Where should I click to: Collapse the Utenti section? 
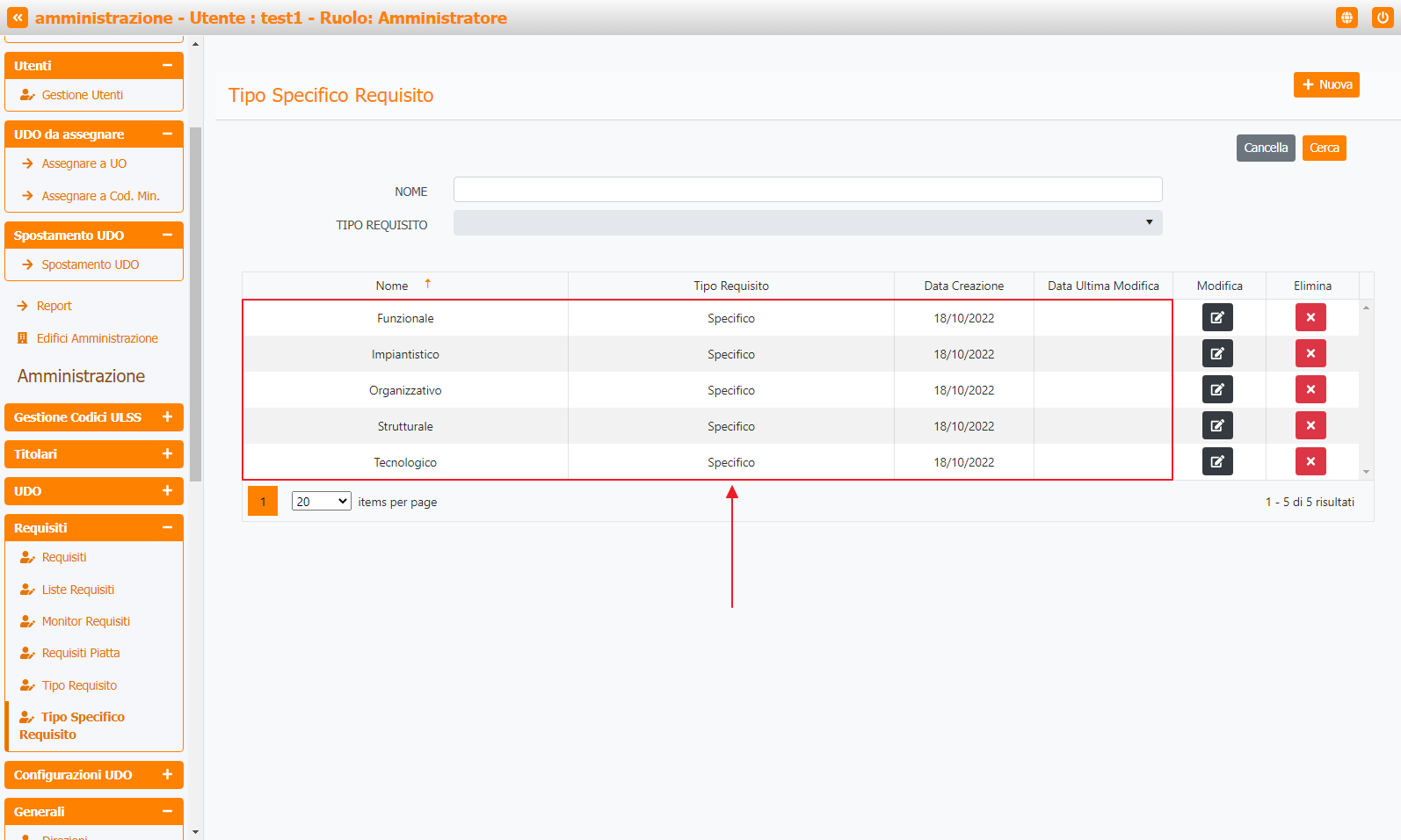coord(167,65)
